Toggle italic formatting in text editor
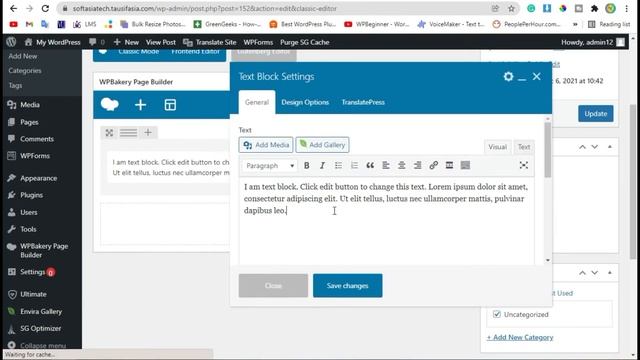Image resolution: width=640 pixels, height=360 pixels. (322, 165)
